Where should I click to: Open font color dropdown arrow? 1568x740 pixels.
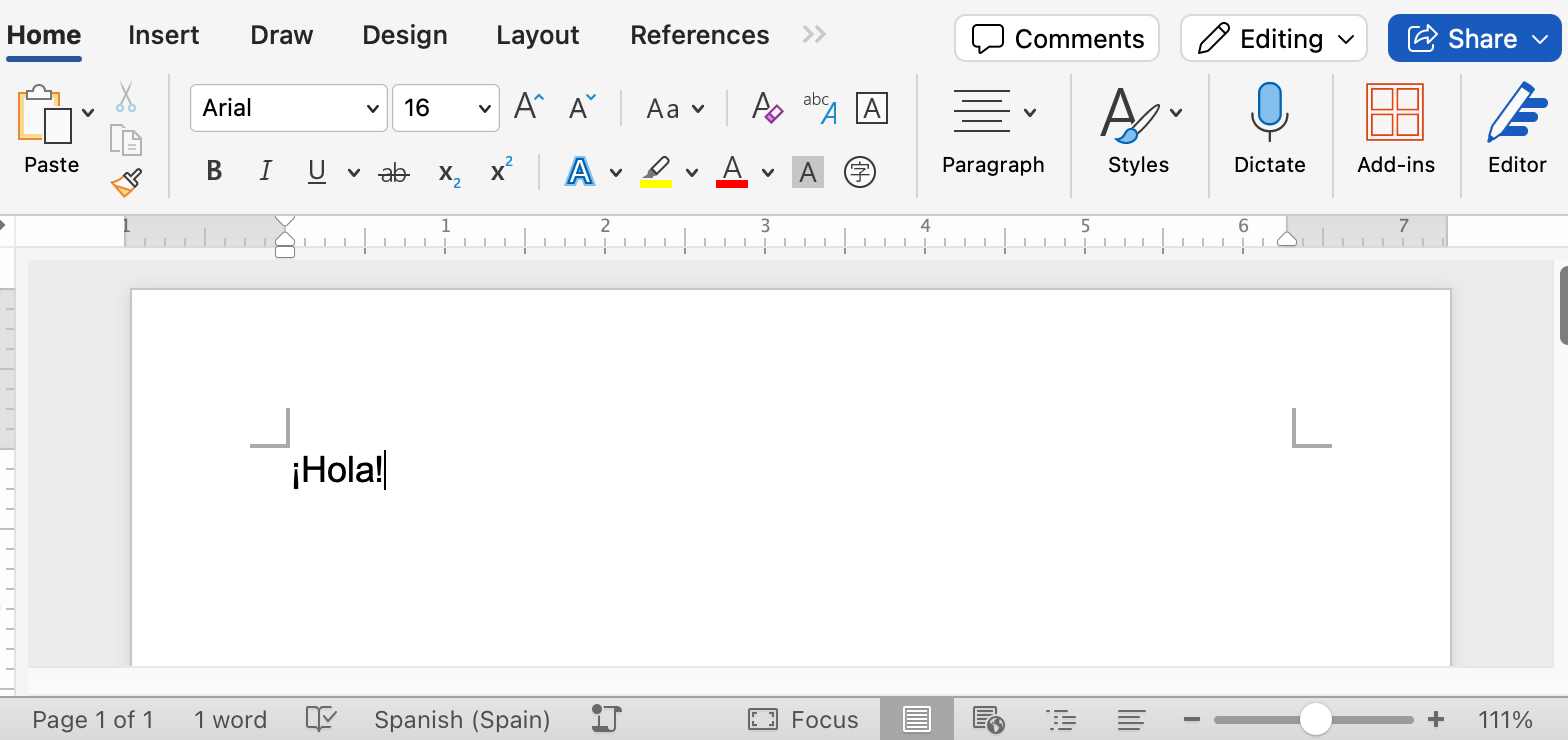pos(767,173)
